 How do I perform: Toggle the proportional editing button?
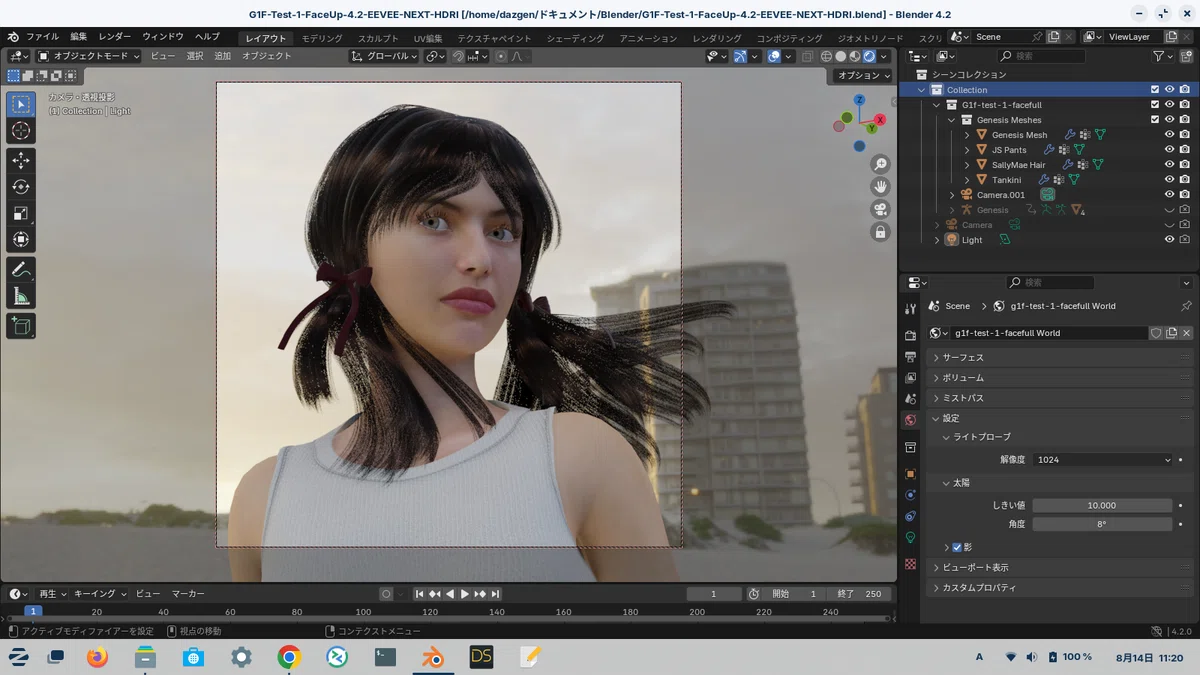coord(501,56)
